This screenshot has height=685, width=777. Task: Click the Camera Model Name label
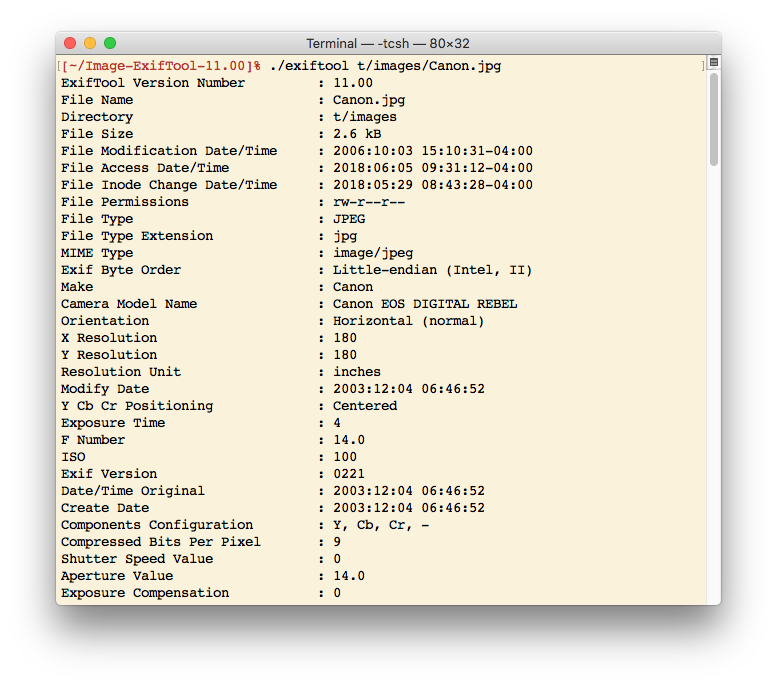pyautogui.click(x=129, y=304)
